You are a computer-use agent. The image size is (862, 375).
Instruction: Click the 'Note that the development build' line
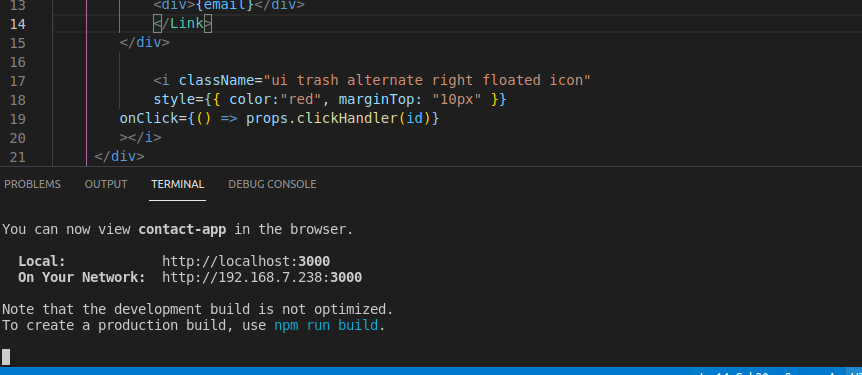[198, 309]
